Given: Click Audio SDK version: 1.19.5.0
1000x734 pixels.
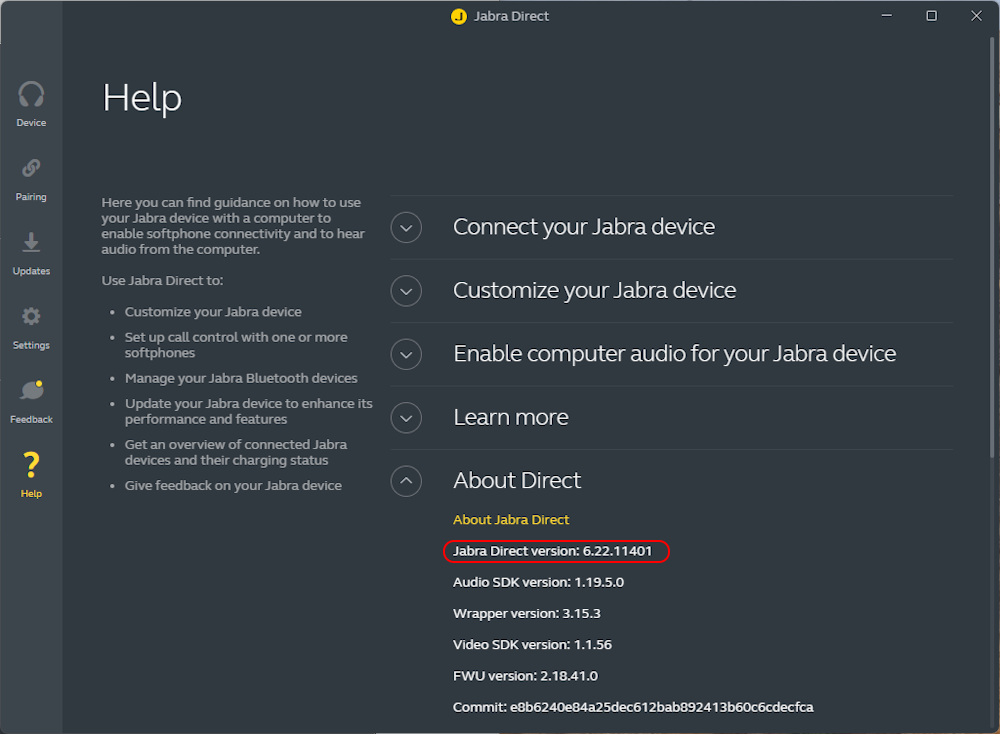Looking at the screenshot, I should pyautogui.click(x=538, y=582).
